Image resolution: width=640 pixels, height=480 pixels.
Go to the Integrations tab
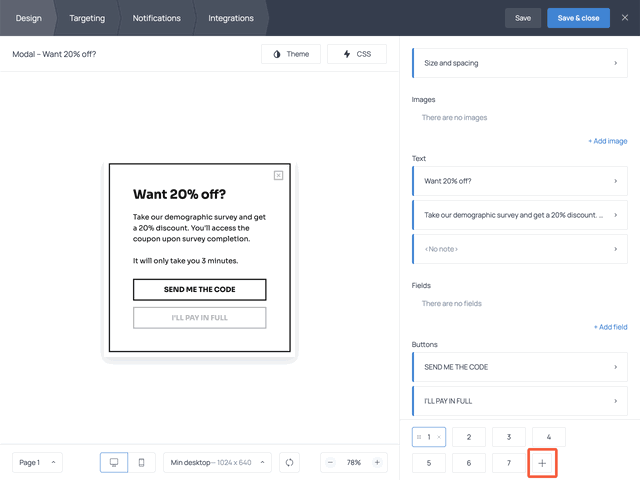231,18
